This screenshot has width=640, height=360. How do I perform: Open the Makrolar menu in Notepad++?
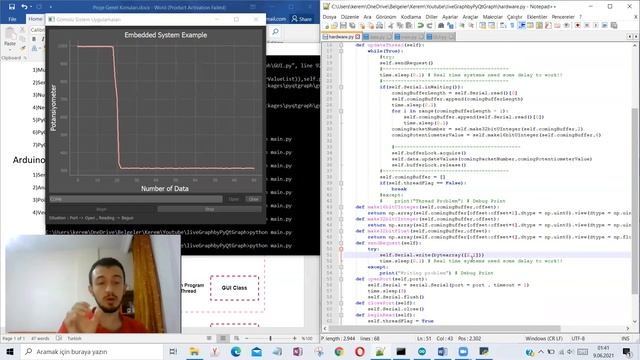[x=493, y=17]
